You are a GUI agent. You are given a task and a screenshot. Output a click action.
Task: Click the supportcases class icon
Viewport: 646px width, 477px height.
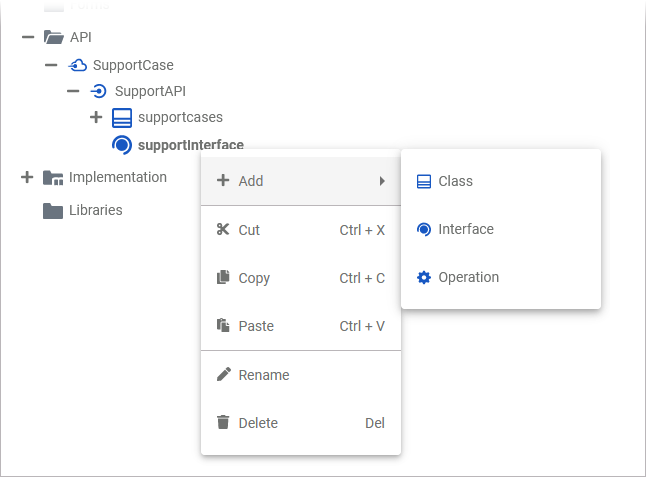[x=122, y=118]
